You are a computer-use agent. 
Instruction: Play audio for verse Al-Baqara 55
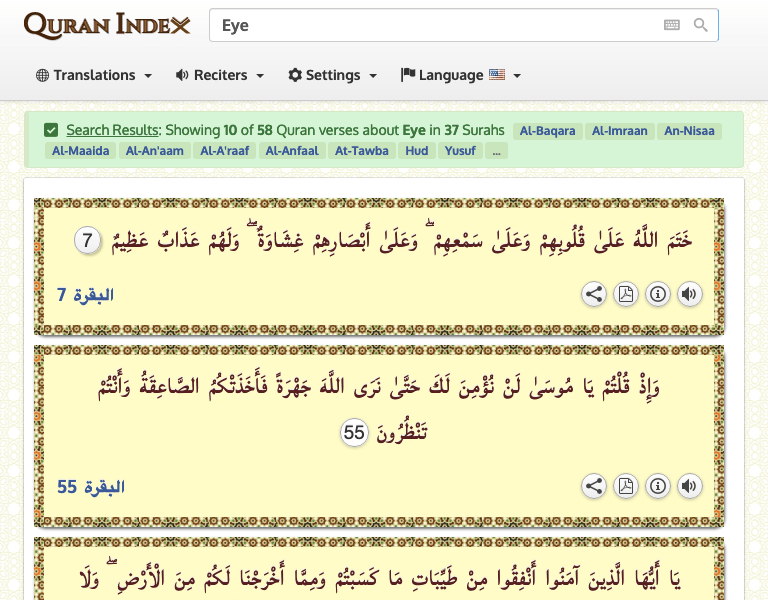tap(689, 486)
